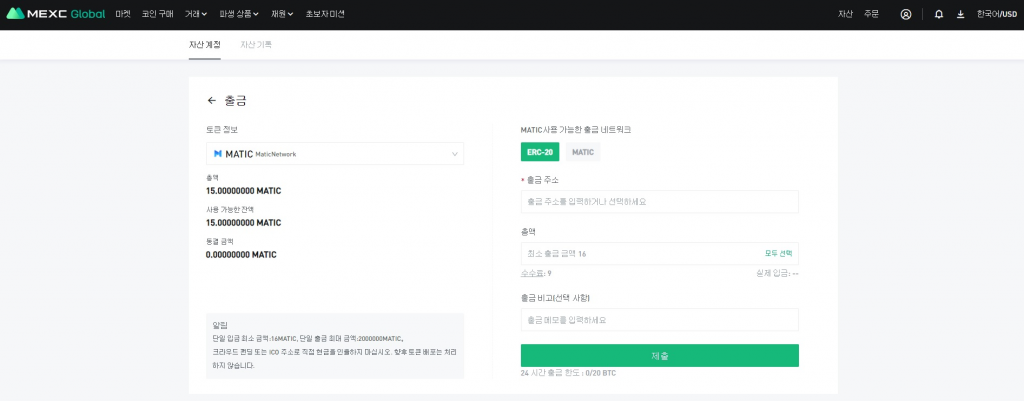Viewport: 1024px width, 401px height.
Task: Open the 거래 dropdown menu
Action: (196, 14)
